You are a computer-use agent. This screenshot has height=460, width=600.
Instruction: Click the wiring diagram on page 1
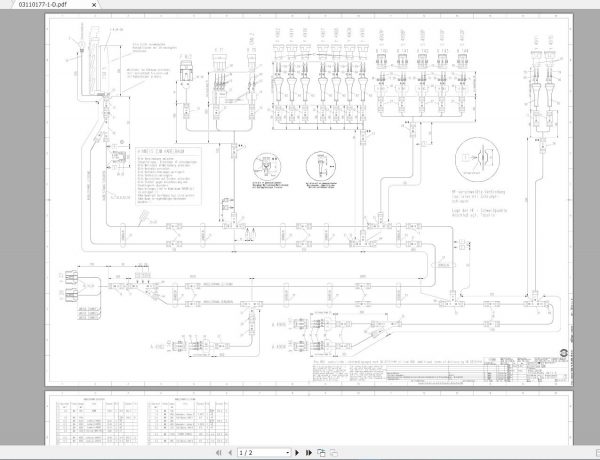point(309,200)
